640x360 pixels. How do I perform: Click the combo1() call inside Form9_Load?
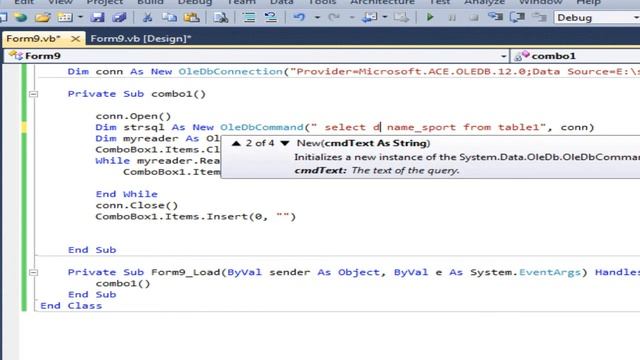click(123, 283)
